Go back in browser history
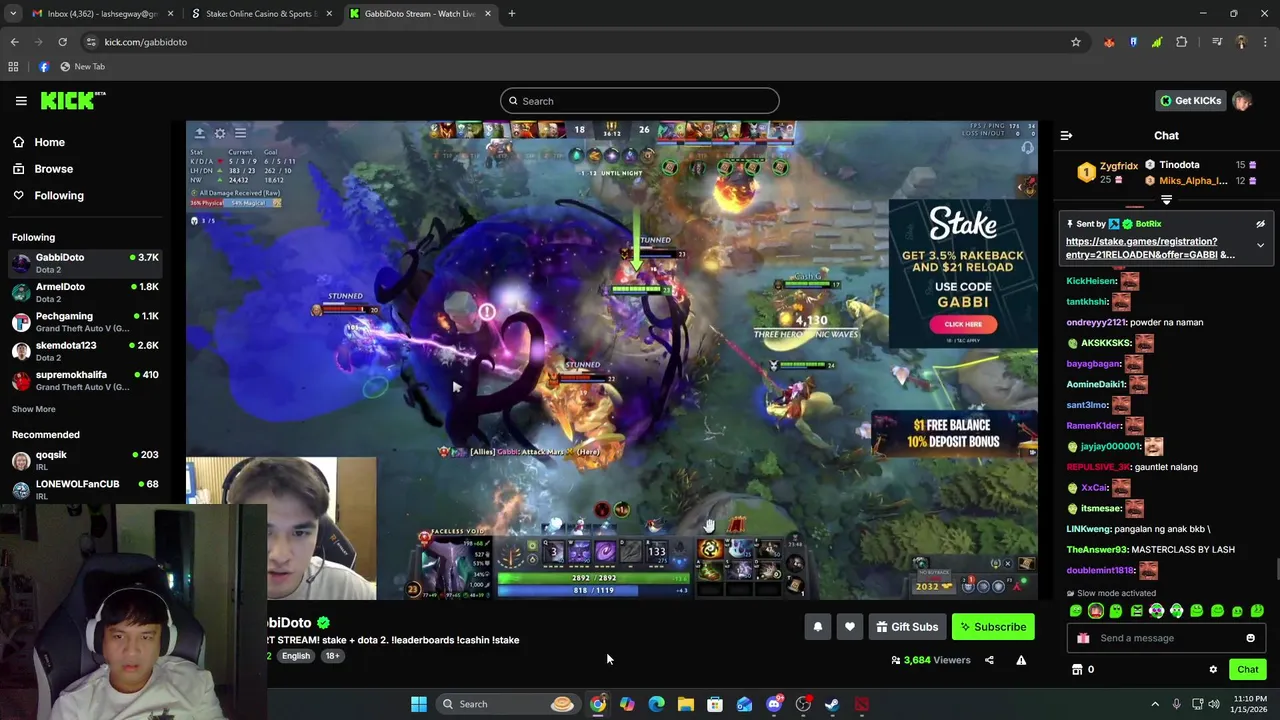Image resolution: width=1280 pixels, height=720 pixels. pos(14,42)
